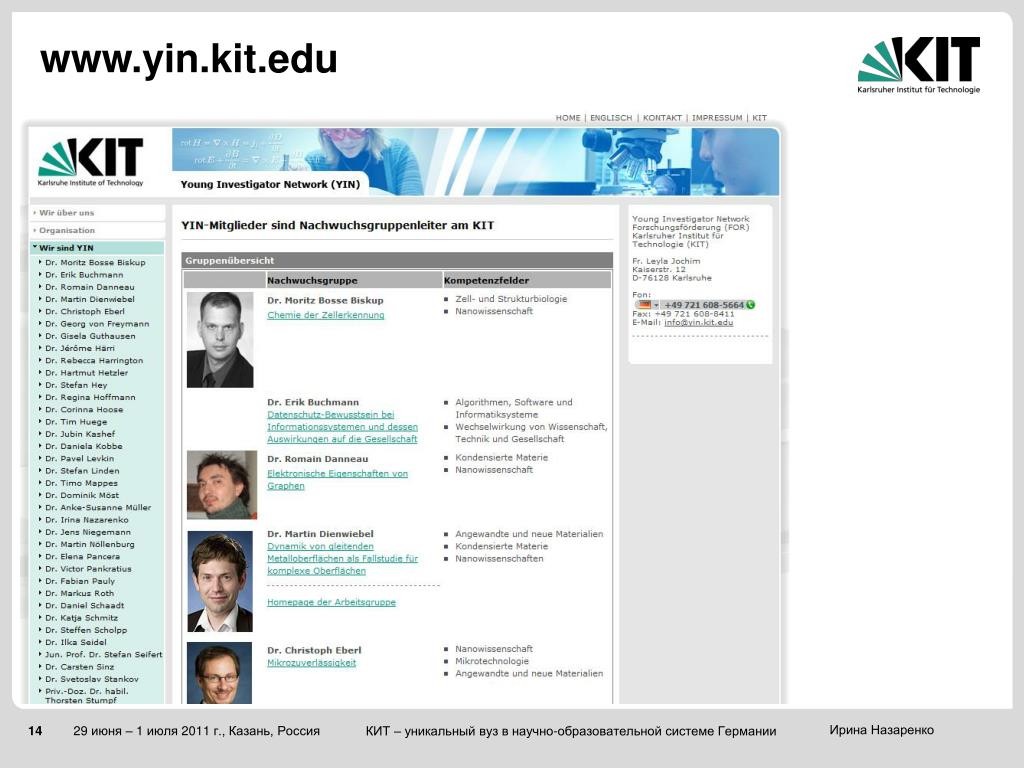The image size is (1024, 768).
Task: Open Dr. Elena Pancera sidebar entry
Action: 82,556
